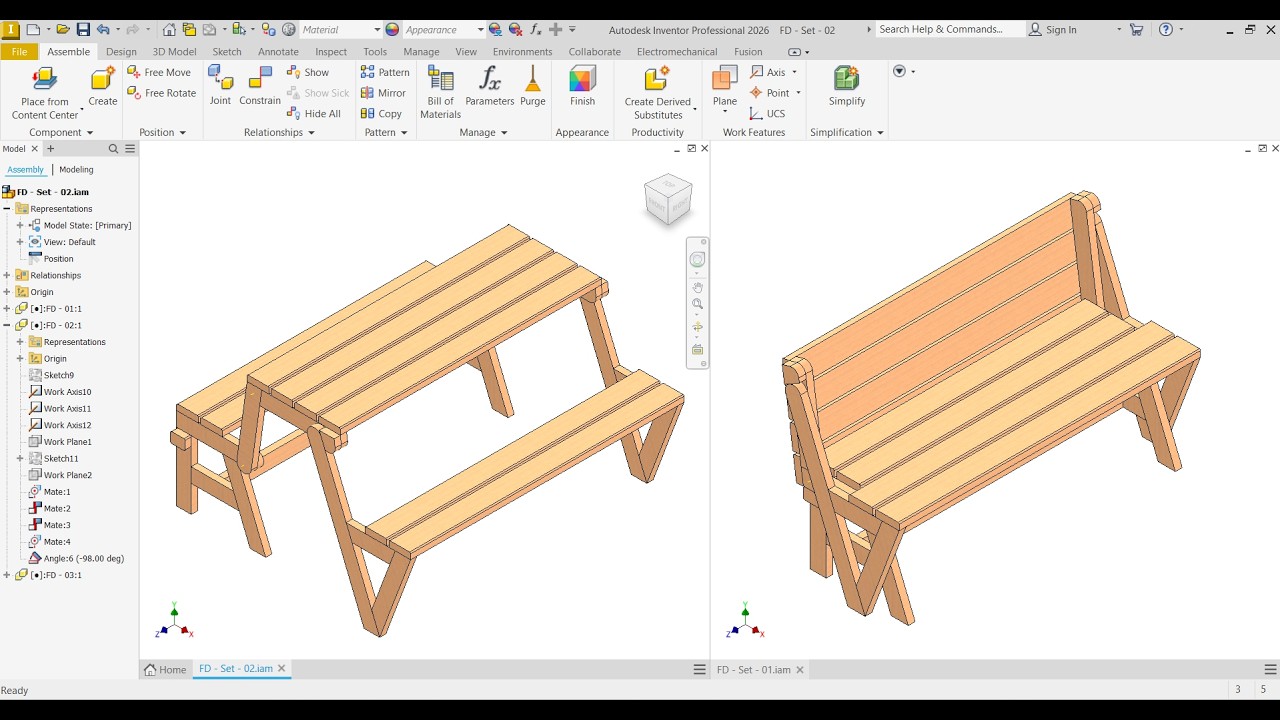The width and height of the screenshot is (1280, 720).
Task: Click the Simplify tool
Action: coord(847,86)
